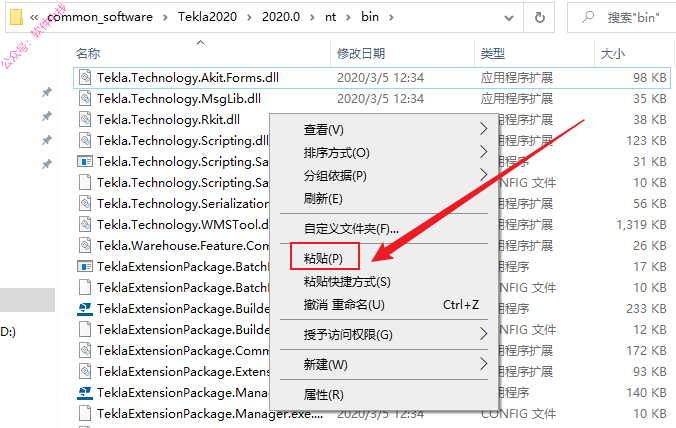Open the 查看(V) submenu
This screenshot has height=428, width=676.
click(384, 129)
